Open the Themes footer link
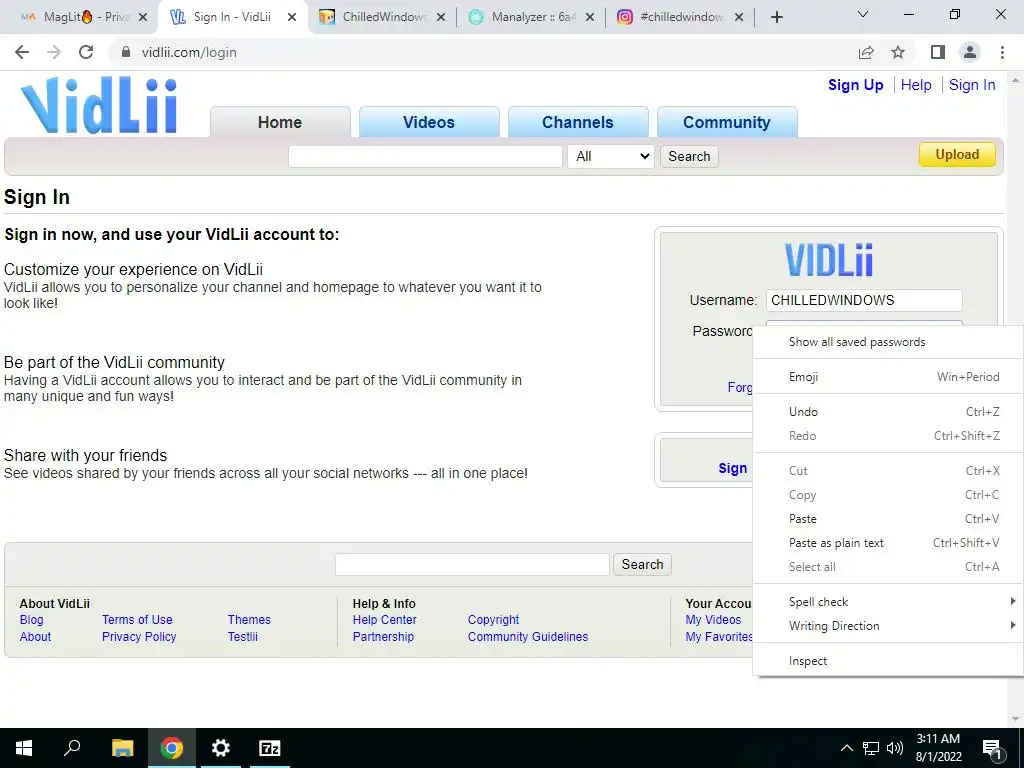This screenshot has width=1024, height=768. pos(249,620)
